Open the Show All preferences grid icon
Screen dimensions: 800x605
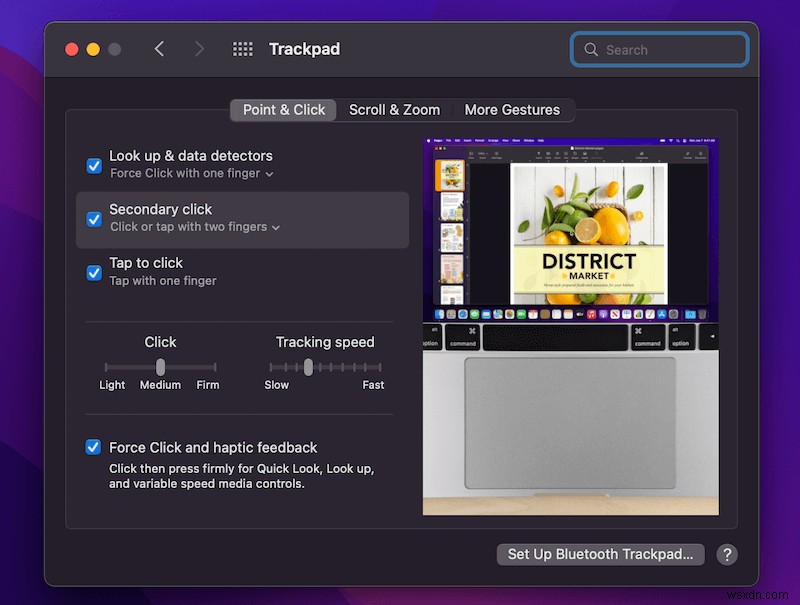(x=242, y=48)
